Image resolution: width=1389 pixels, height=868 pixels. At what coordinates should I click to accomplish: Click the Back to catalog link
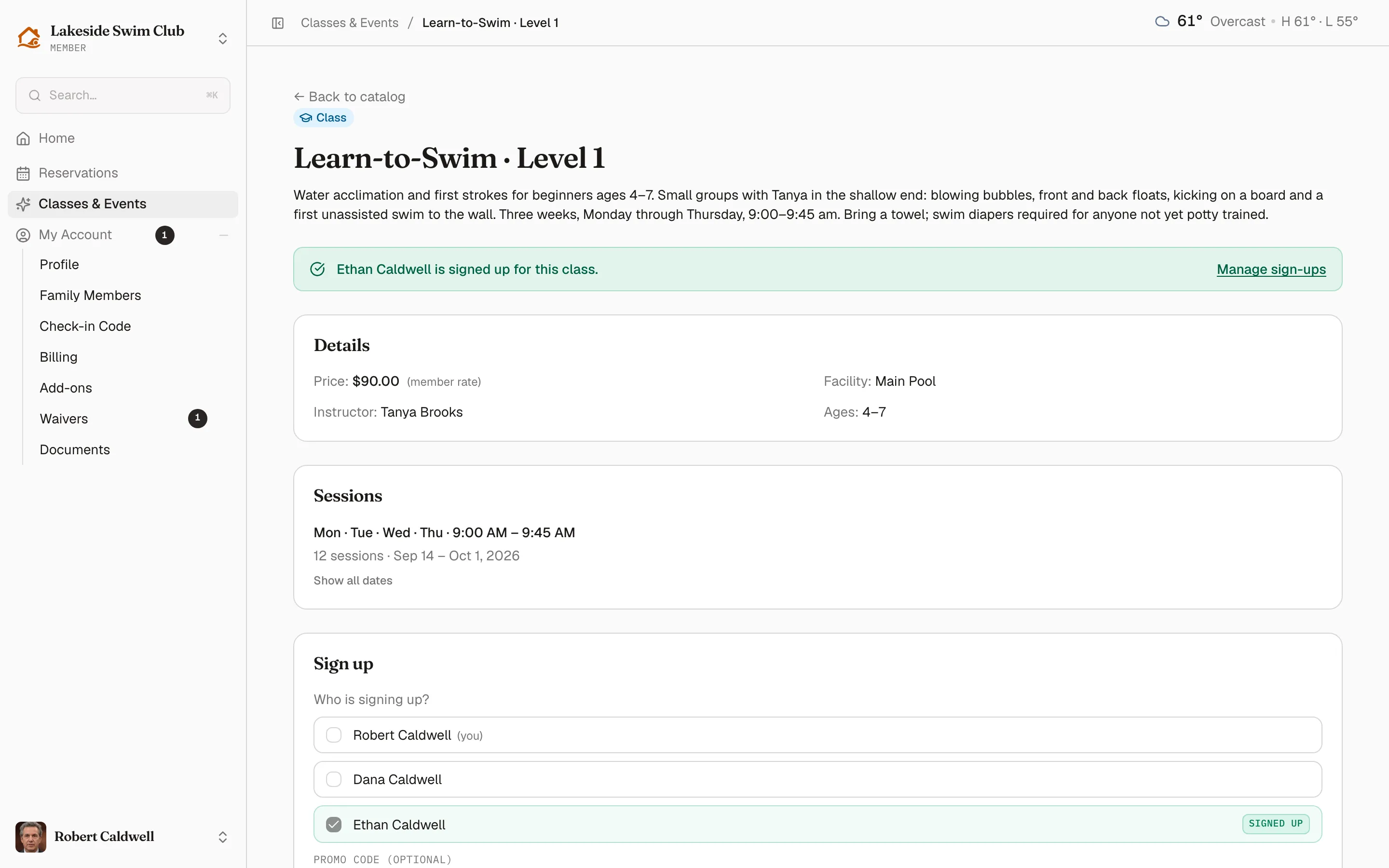click(x=350, y=97)
